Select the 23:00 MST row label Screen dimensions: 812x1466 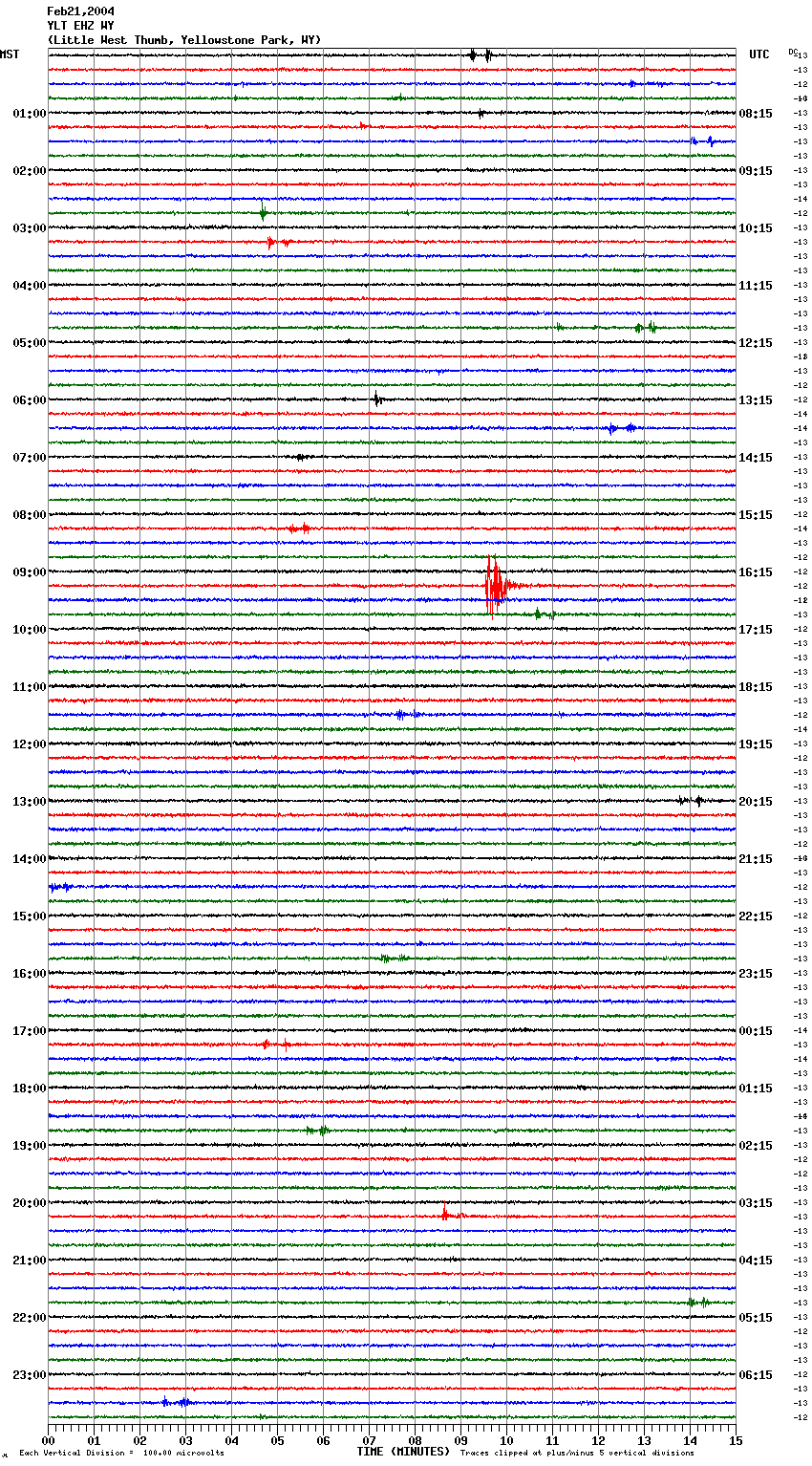click(x=30, y=1375)
